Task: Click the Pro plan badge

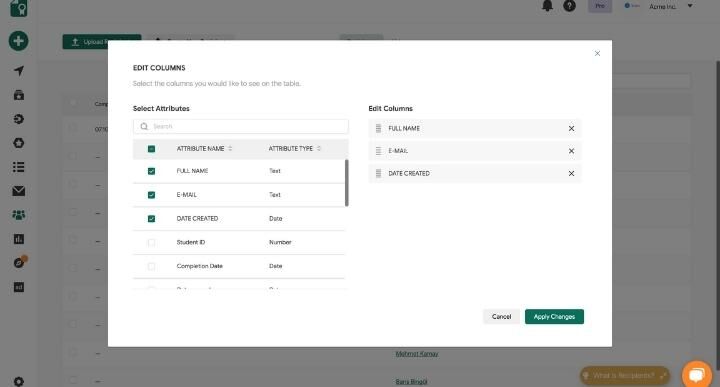Action: pyautogui.click(x=600, y=6)
